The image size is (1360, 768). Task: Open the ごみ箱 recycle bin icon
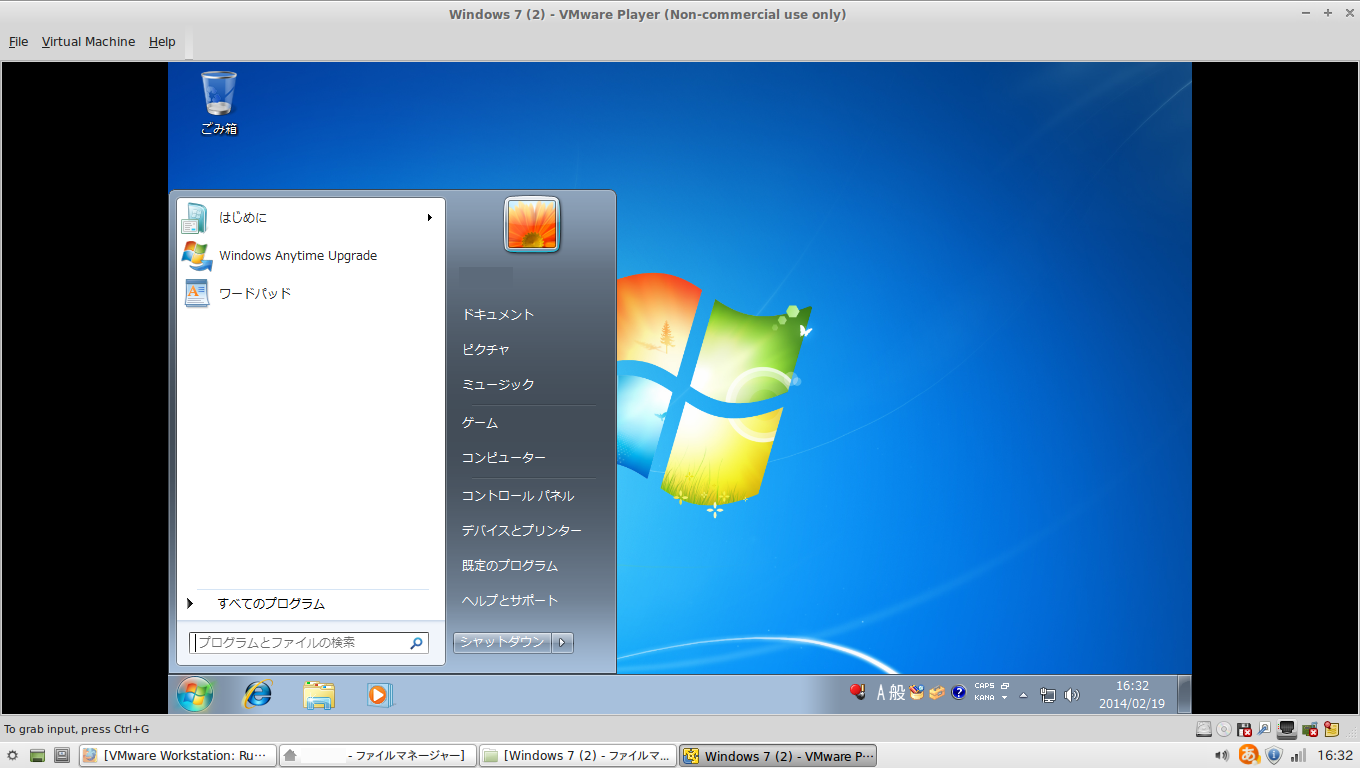point(219,102)
